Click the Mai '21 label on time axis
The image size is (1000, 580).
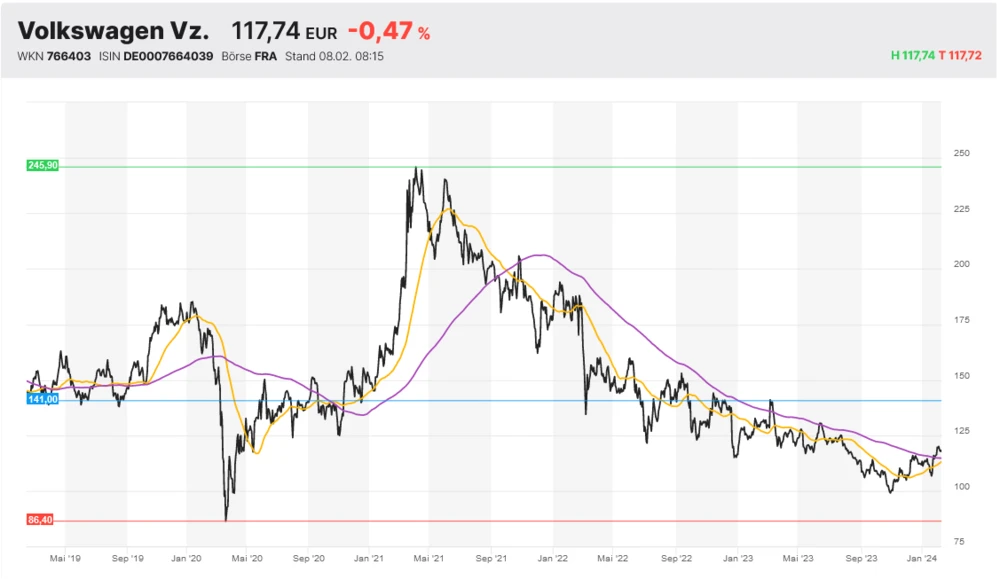(x=431, y=560)
